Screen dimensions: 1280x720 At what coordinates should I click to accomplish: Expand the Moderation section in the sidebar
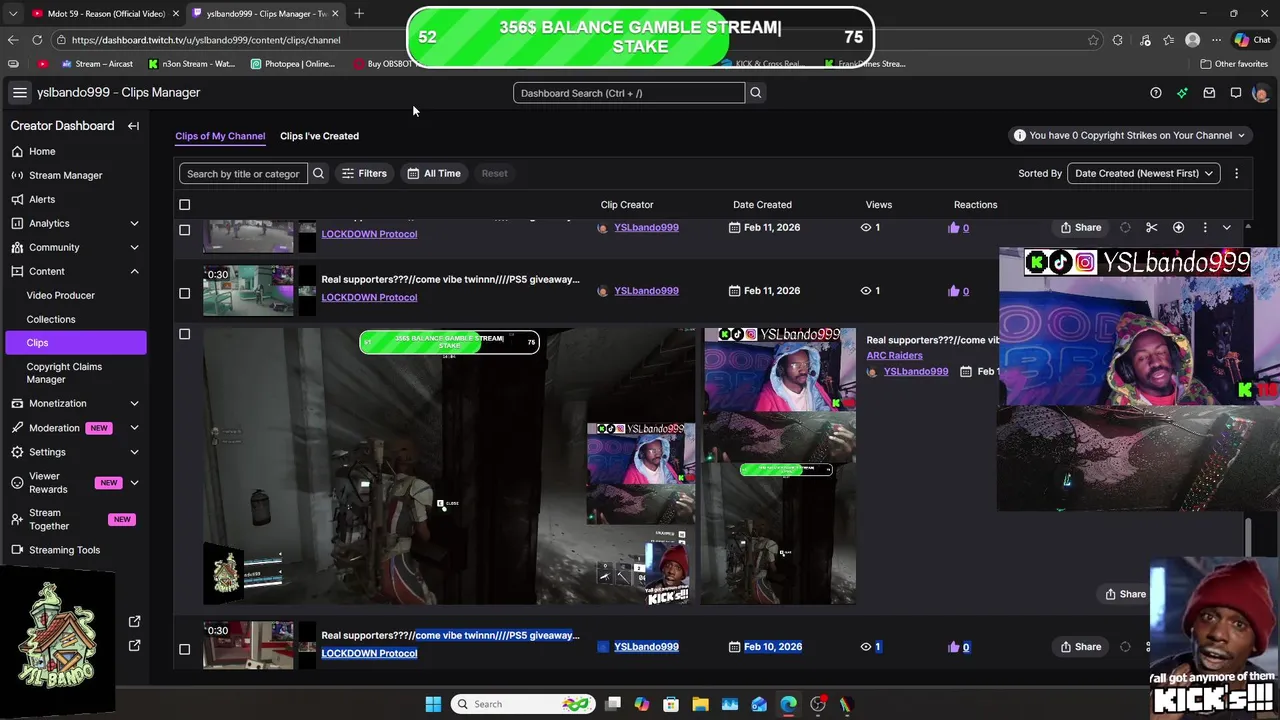(x=134, y=428)
